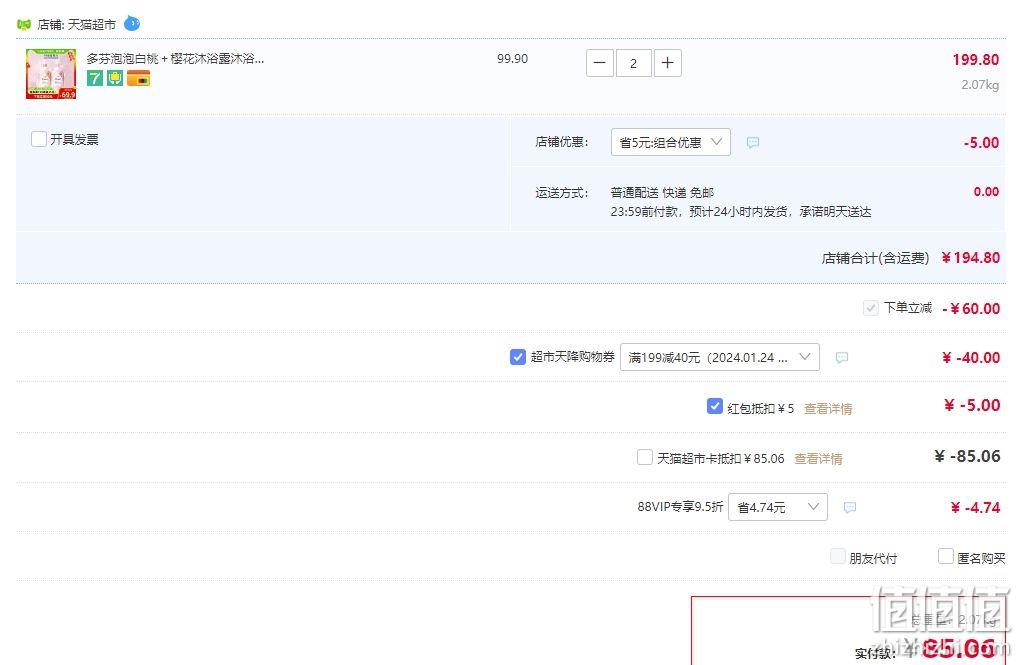Decrease quantity with the minus button

(x=600, y=63)
